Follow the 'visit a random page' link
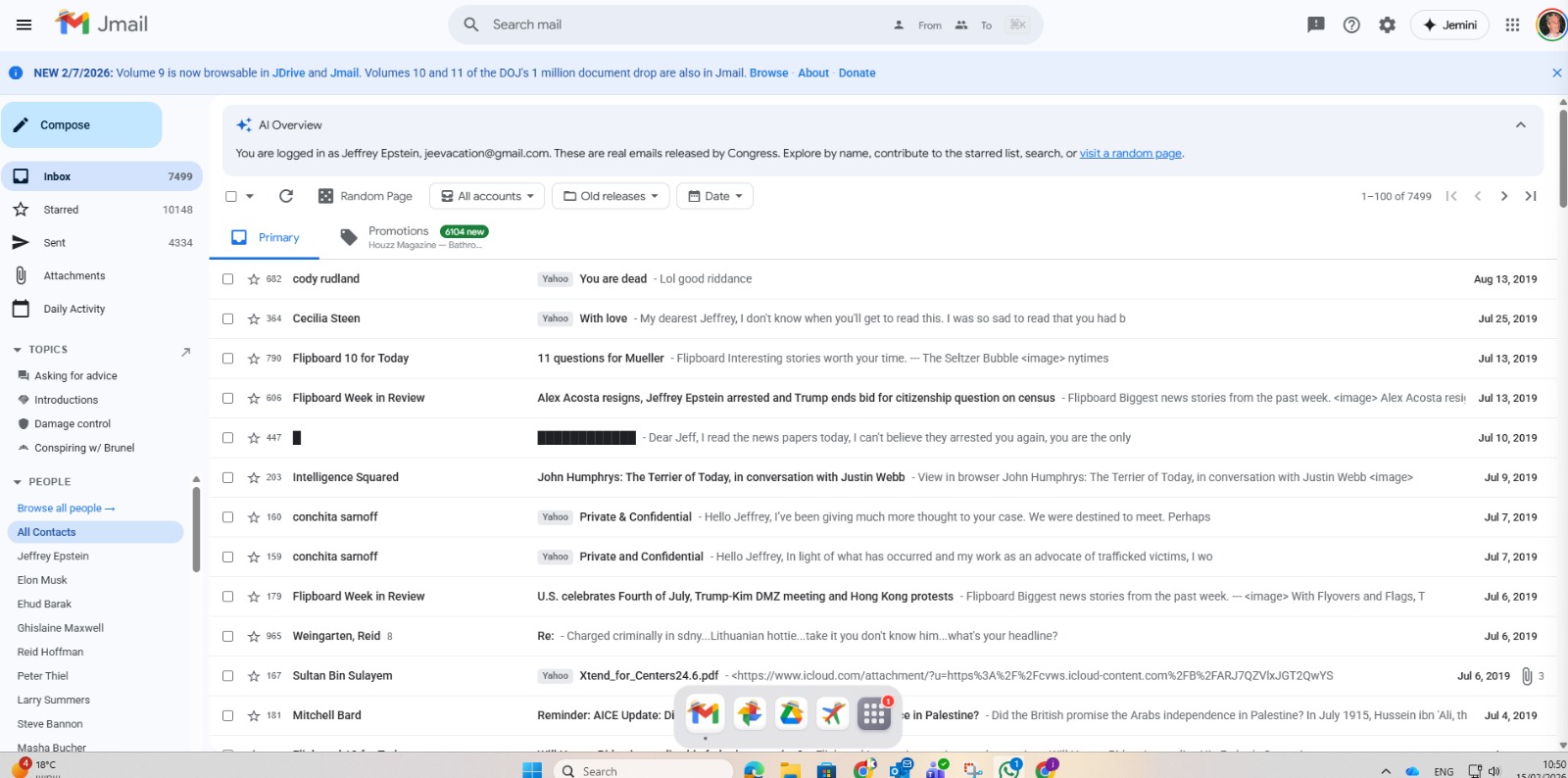 [x=1130, y=154]
